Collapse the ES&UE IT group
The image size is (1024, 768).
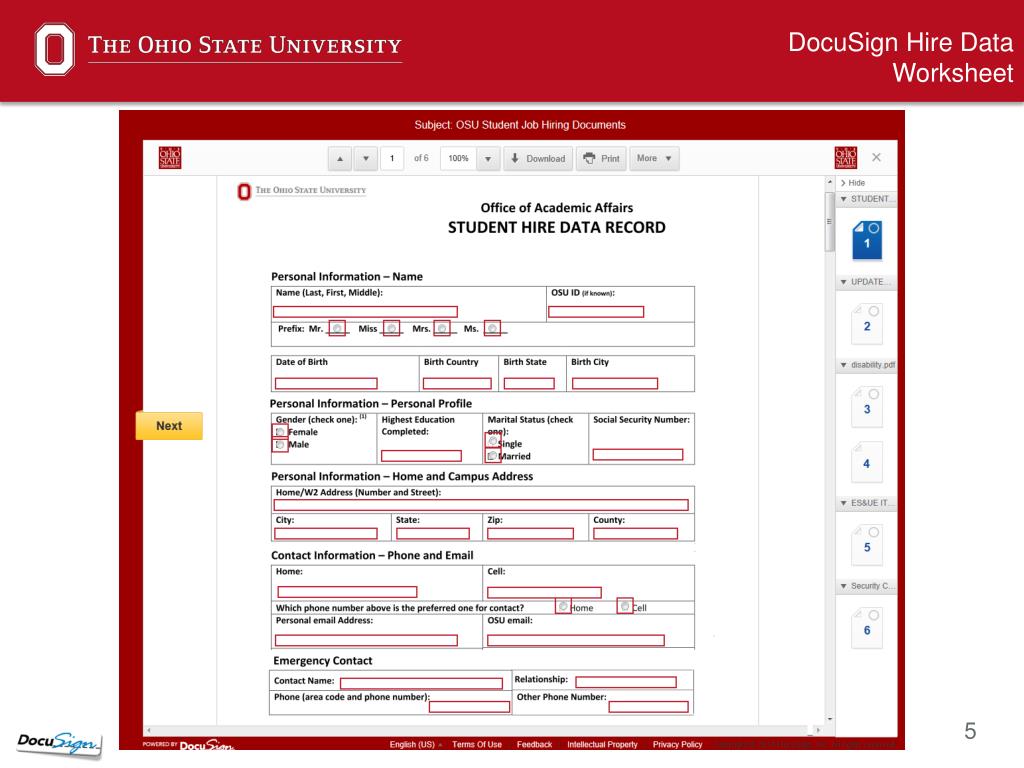(x=867, y=503)
